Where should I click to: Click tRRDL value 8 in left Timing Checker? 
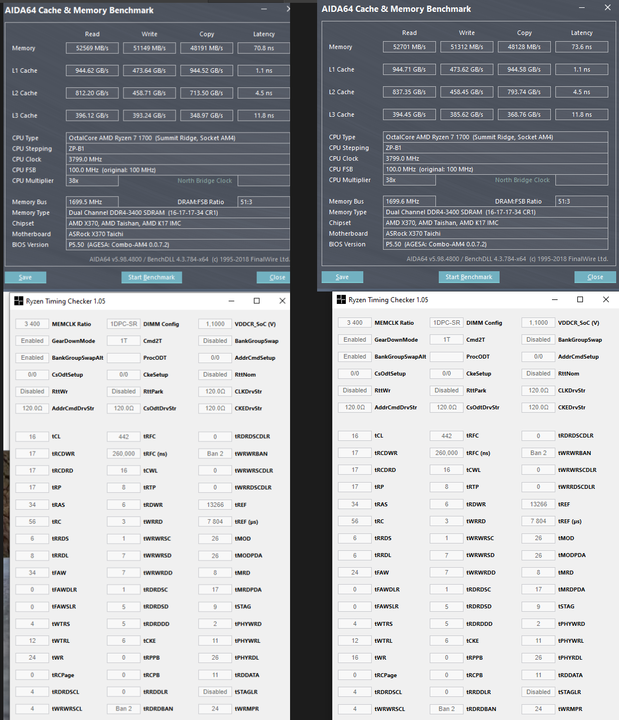click(x=32, y=556)
